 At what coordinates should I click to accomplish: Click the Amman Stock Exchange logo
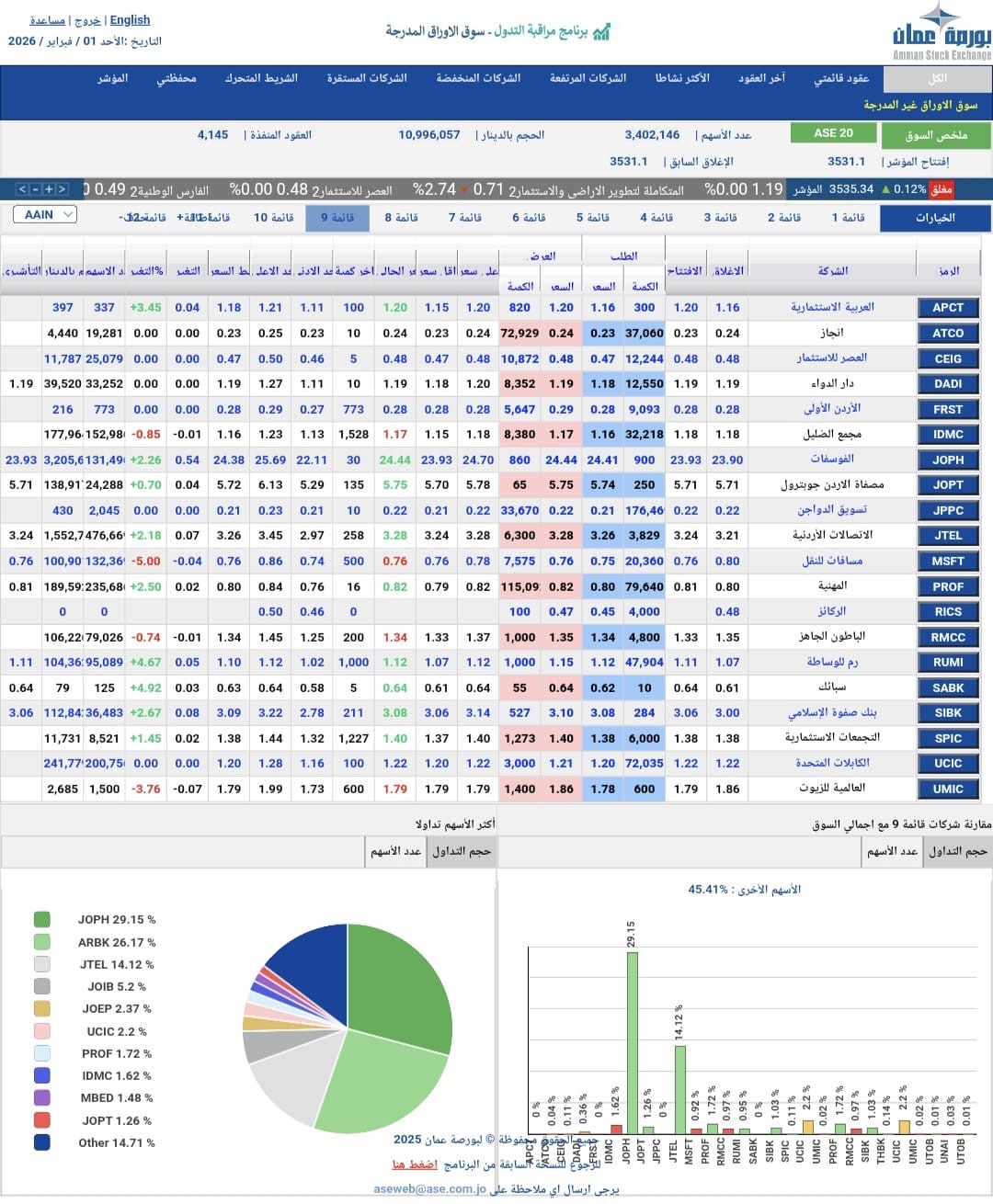[941, 32]
